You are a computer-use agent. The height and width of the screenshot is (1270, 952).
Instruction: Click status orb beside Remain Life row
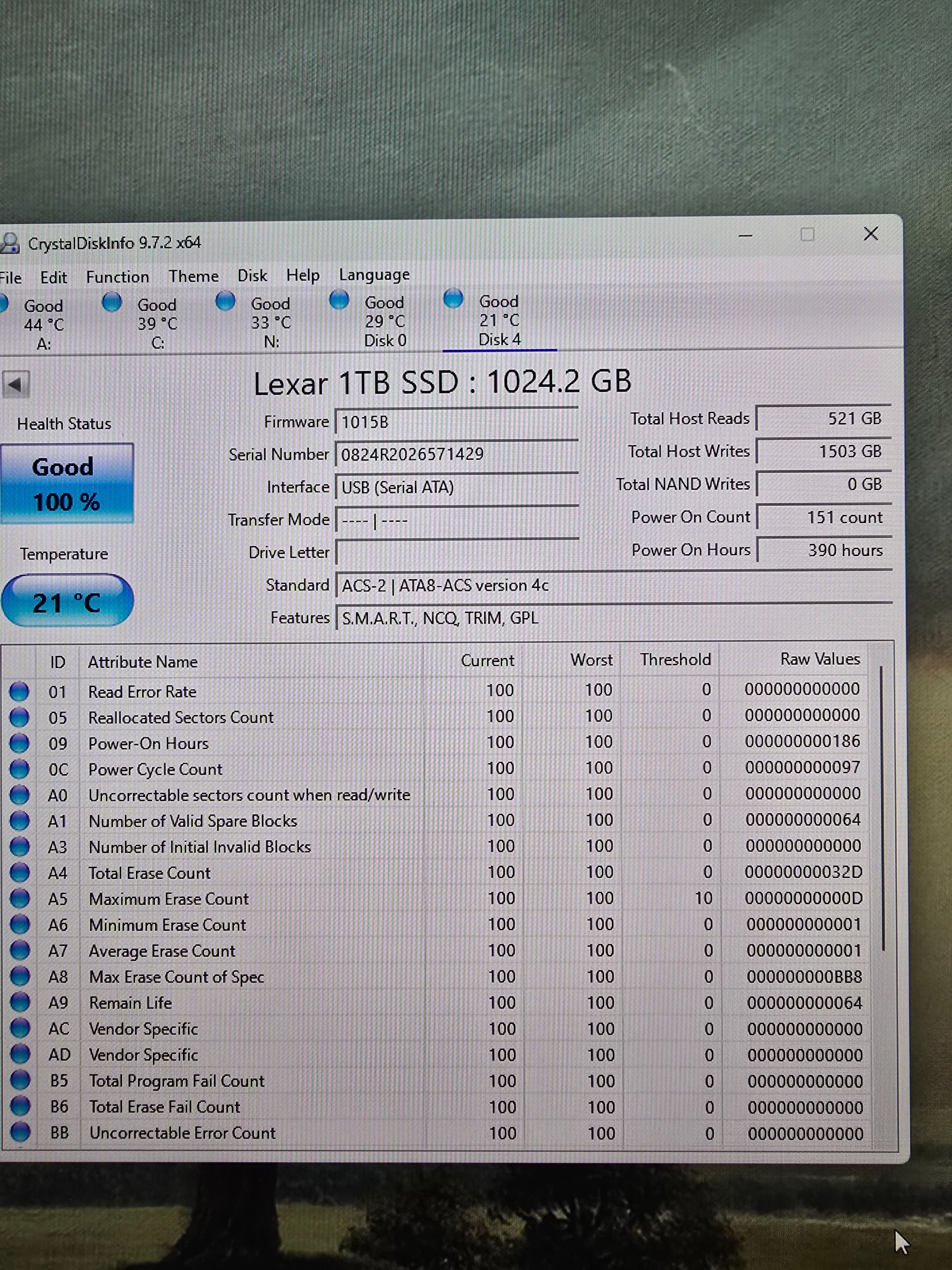20,1003
